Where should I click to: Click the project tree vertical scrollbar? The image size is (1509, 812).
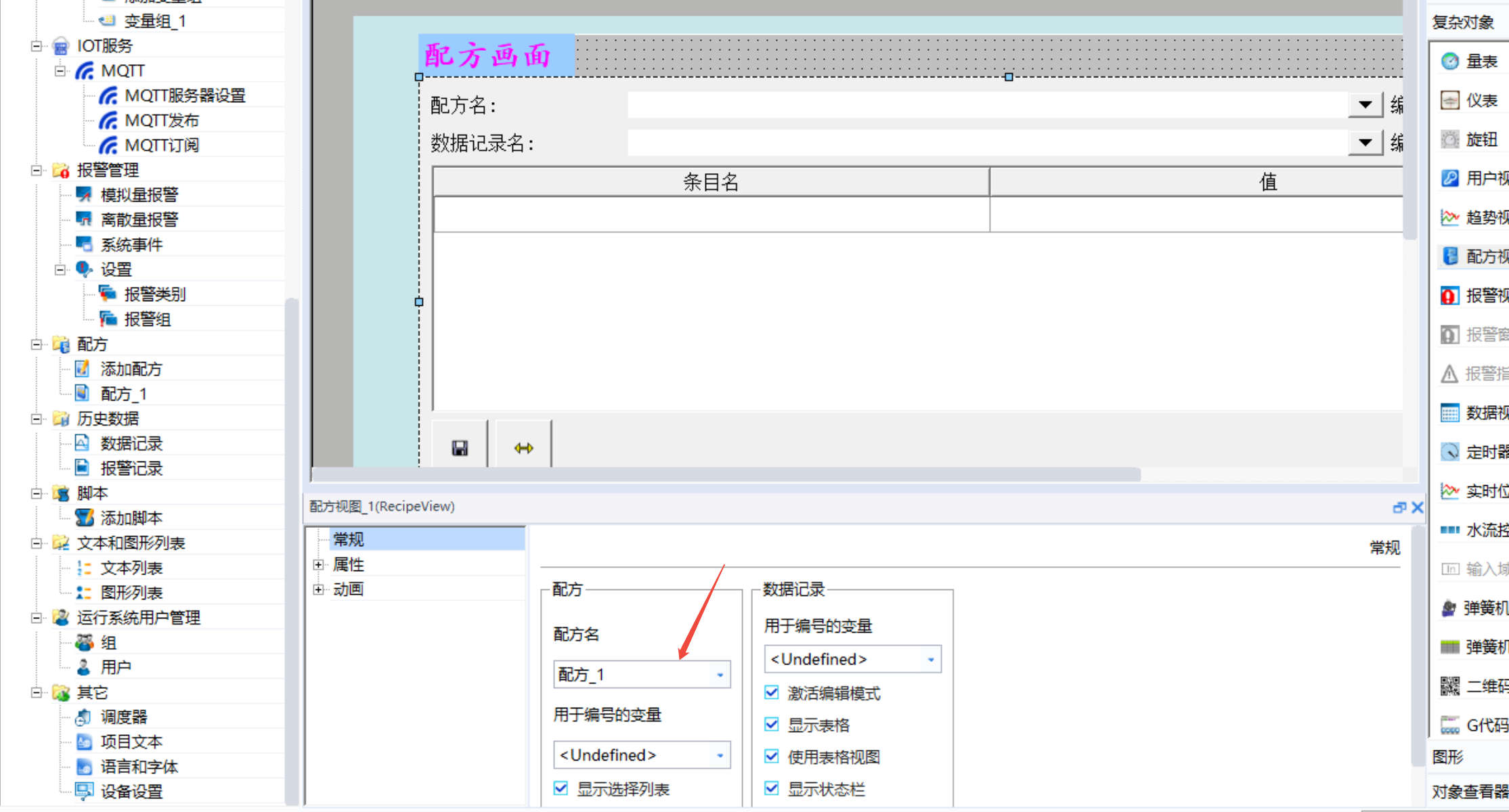pos(292,551)
